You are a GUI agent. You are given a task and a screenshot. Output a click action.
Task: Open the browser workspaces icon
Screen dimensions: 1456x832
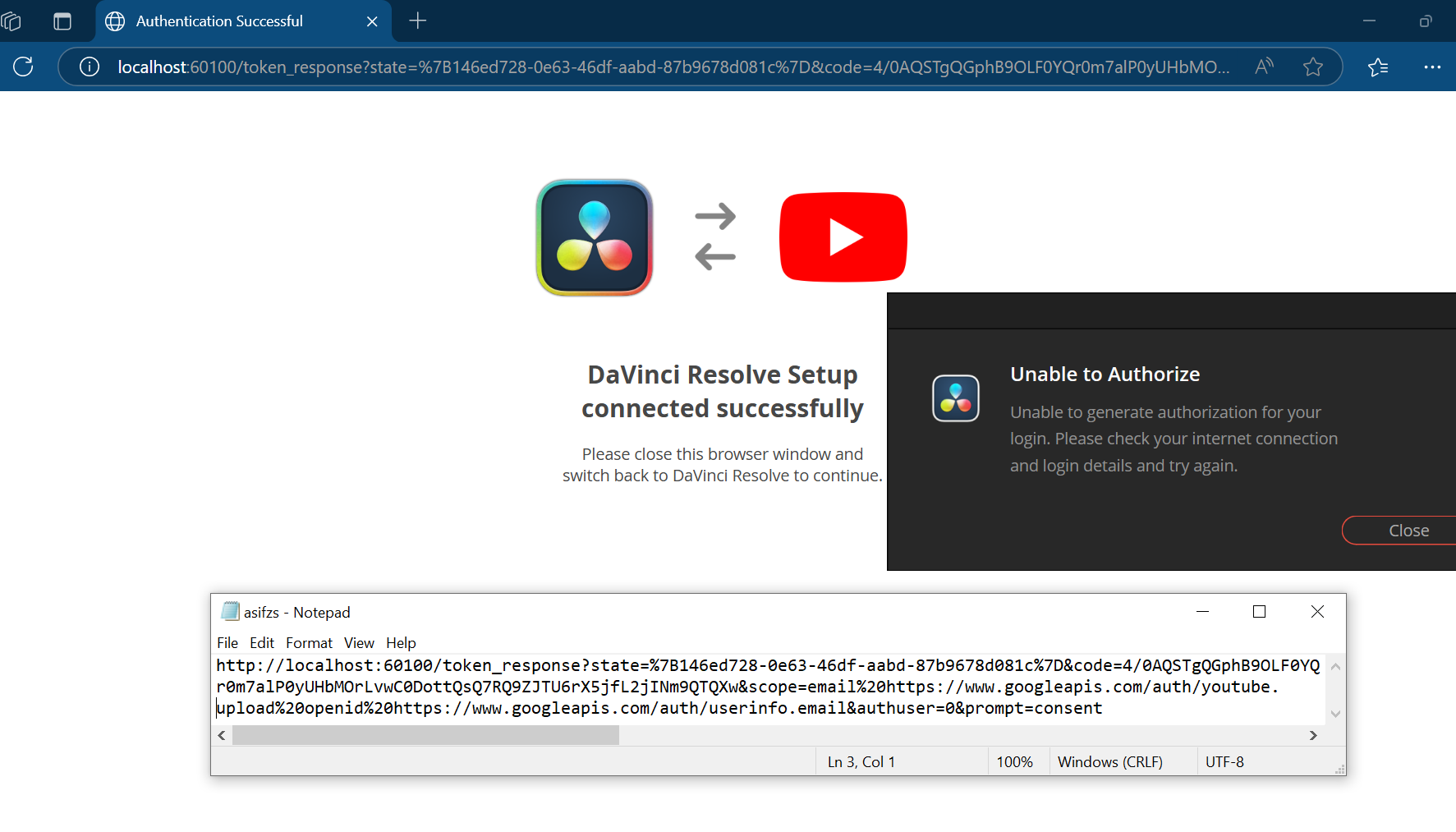click(11, 21)
